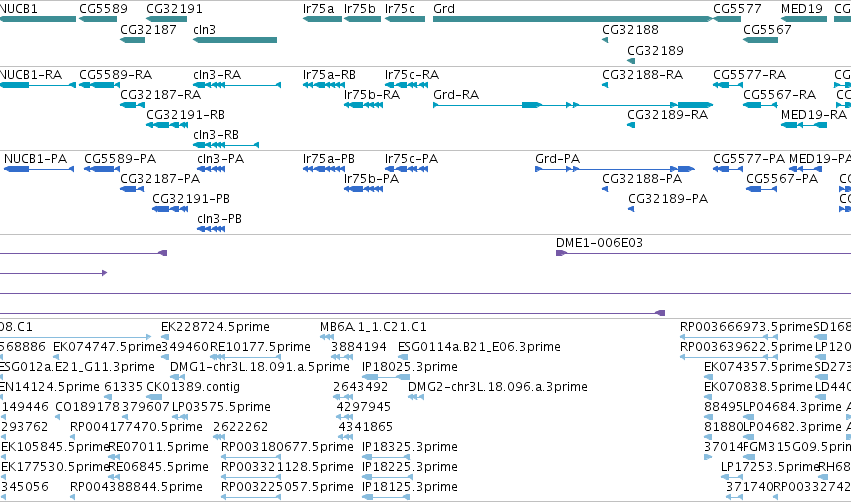Select the CG32191 gene label
The image size is (851, 502).
coord(174,9)
